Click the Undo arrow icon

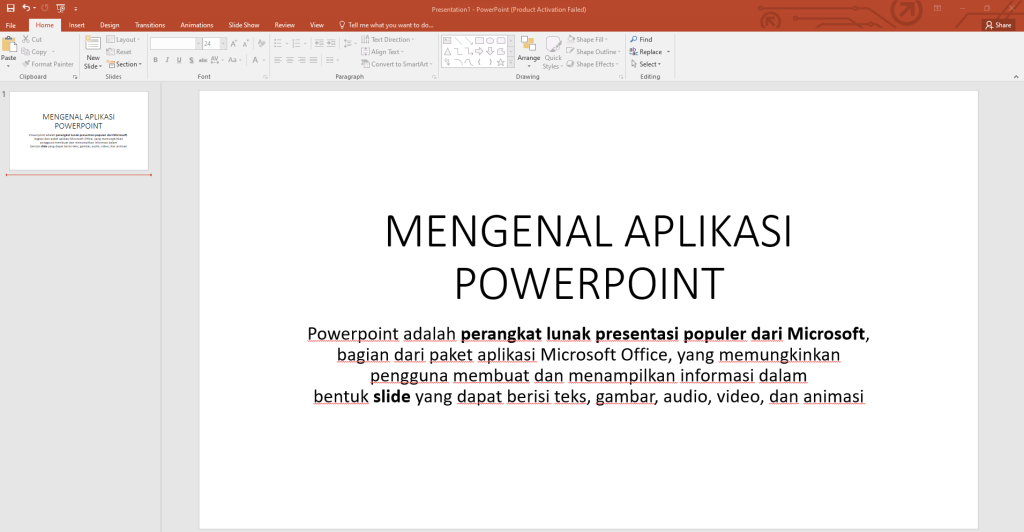[26, 8]
